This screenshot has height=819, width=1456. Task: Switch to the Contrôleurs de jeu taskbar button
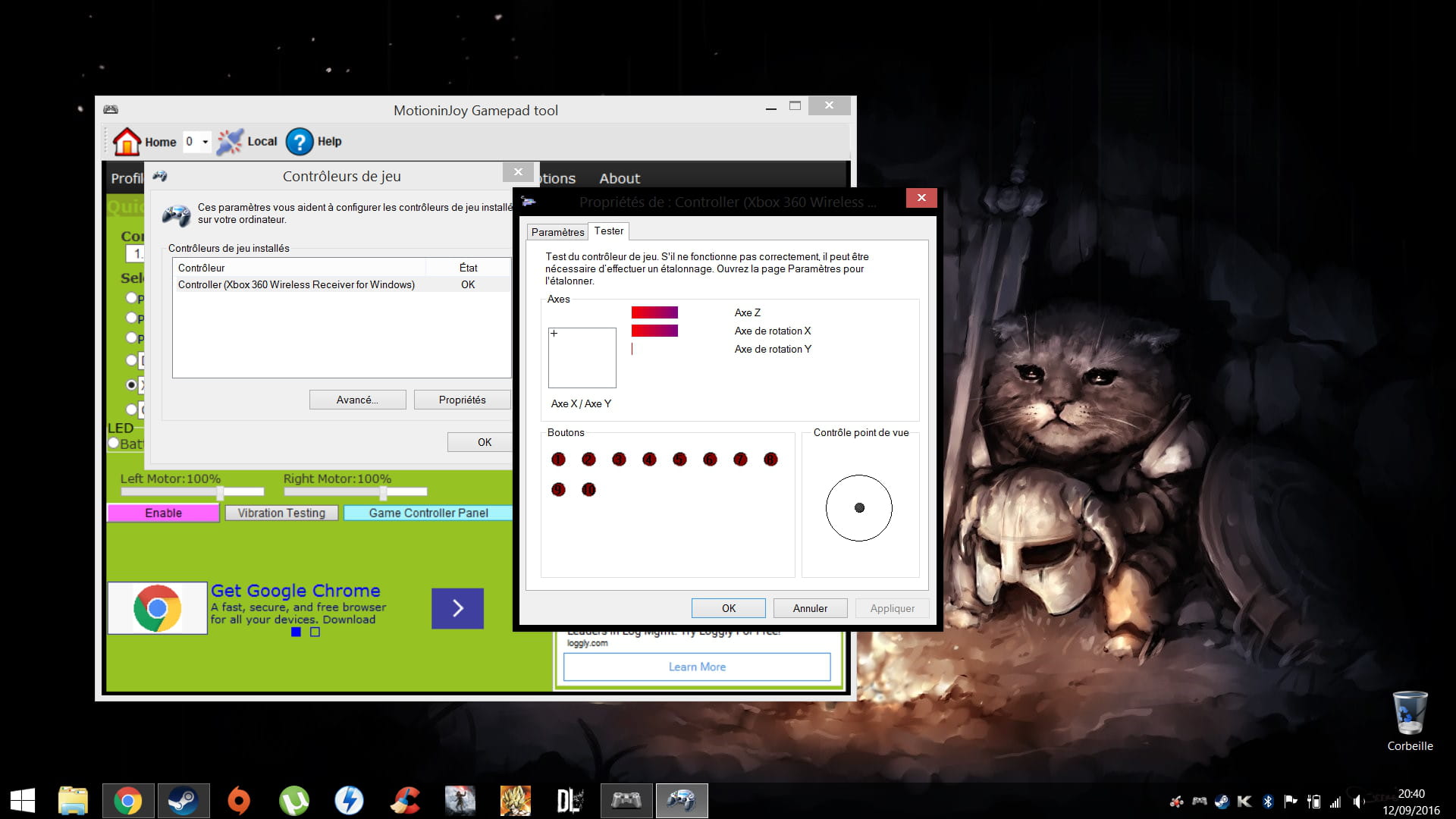point(682,801)
